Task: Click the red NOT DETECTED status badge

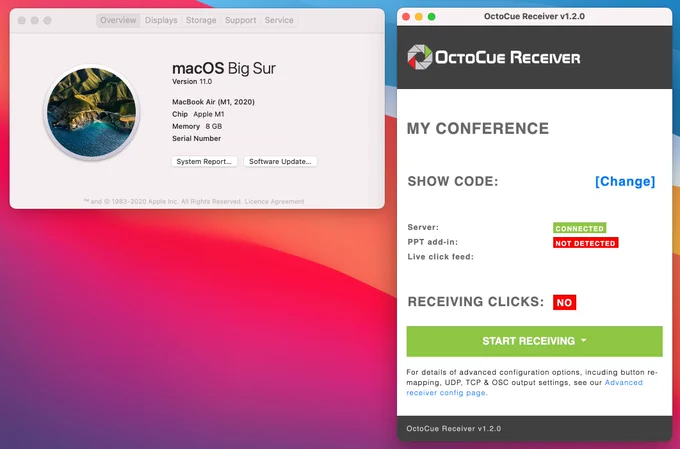Action: pos(585,243)
